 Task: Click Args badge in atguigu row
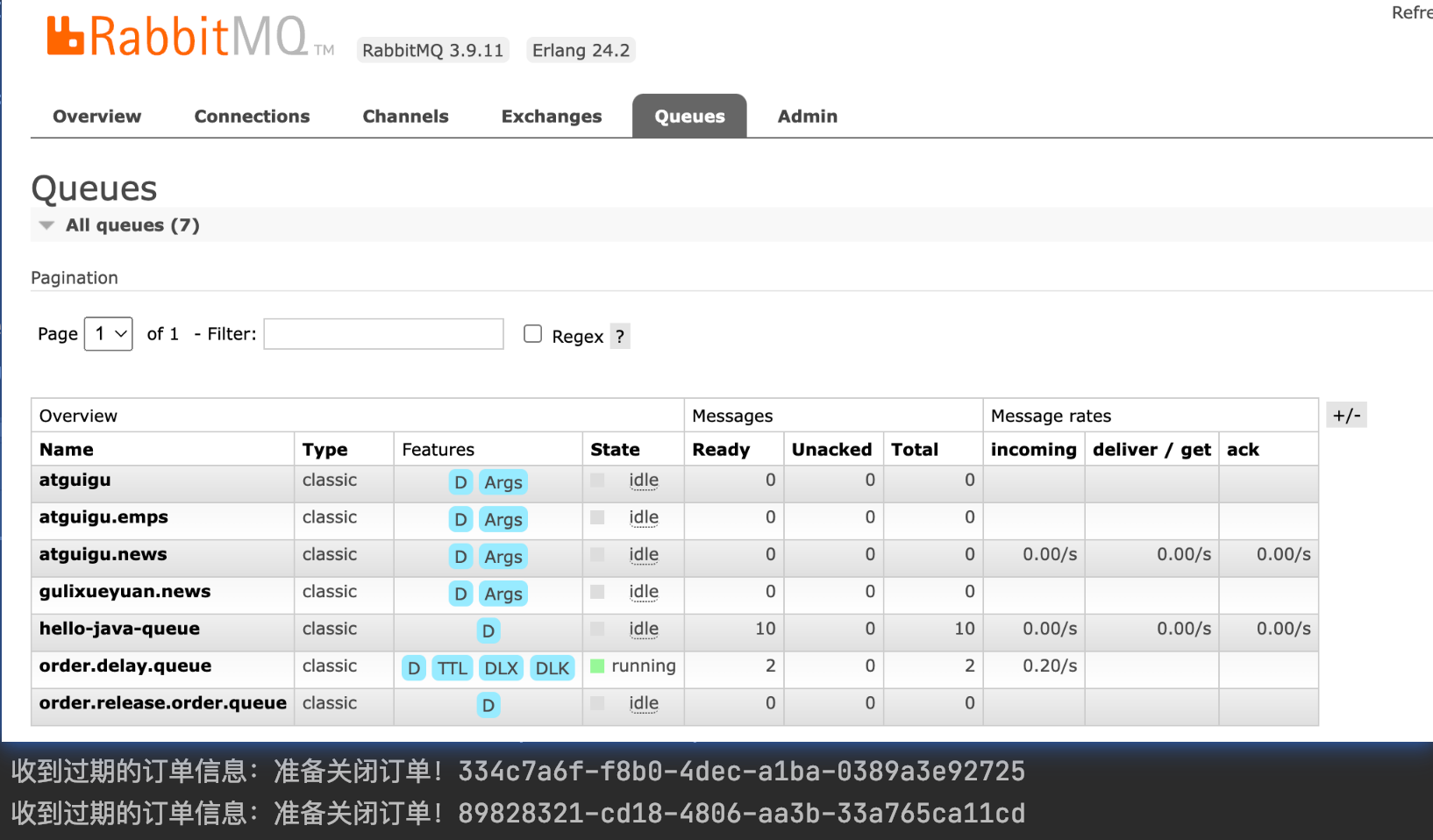(x=503, y=482)
